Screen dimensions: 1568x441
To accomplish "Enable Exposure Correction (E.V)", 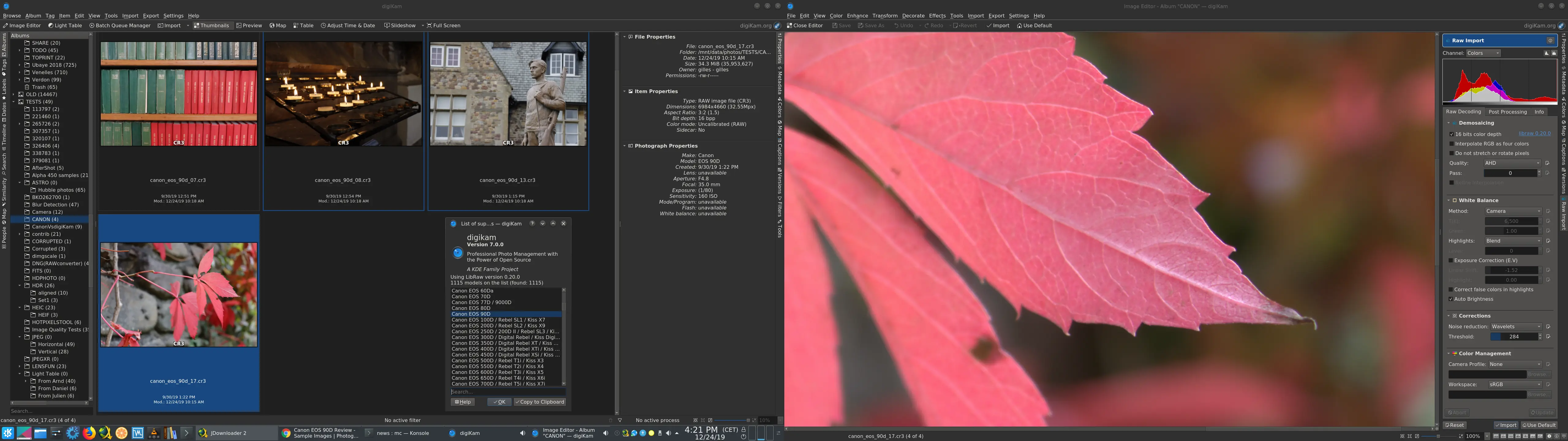I will (1451, 260).
